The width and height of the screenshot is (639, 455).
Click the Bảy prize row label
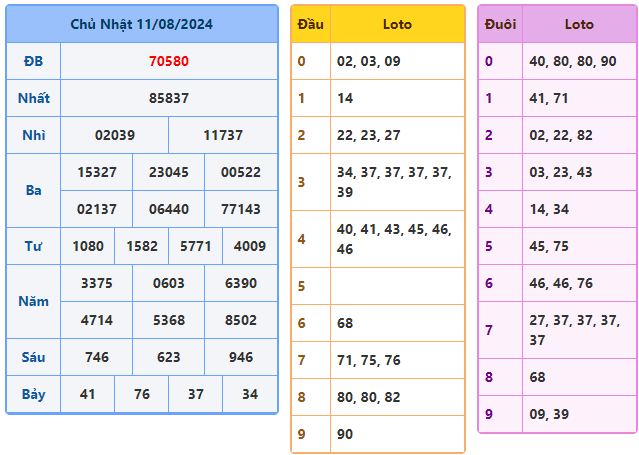[33, 394]
